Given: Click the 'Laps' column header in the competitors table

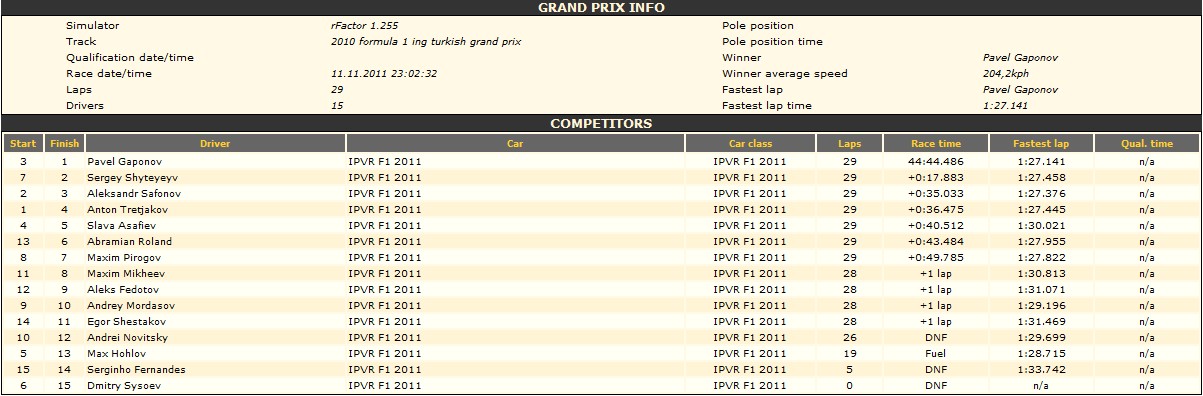Looking at the screenshot, I should (x=849, y=144).
